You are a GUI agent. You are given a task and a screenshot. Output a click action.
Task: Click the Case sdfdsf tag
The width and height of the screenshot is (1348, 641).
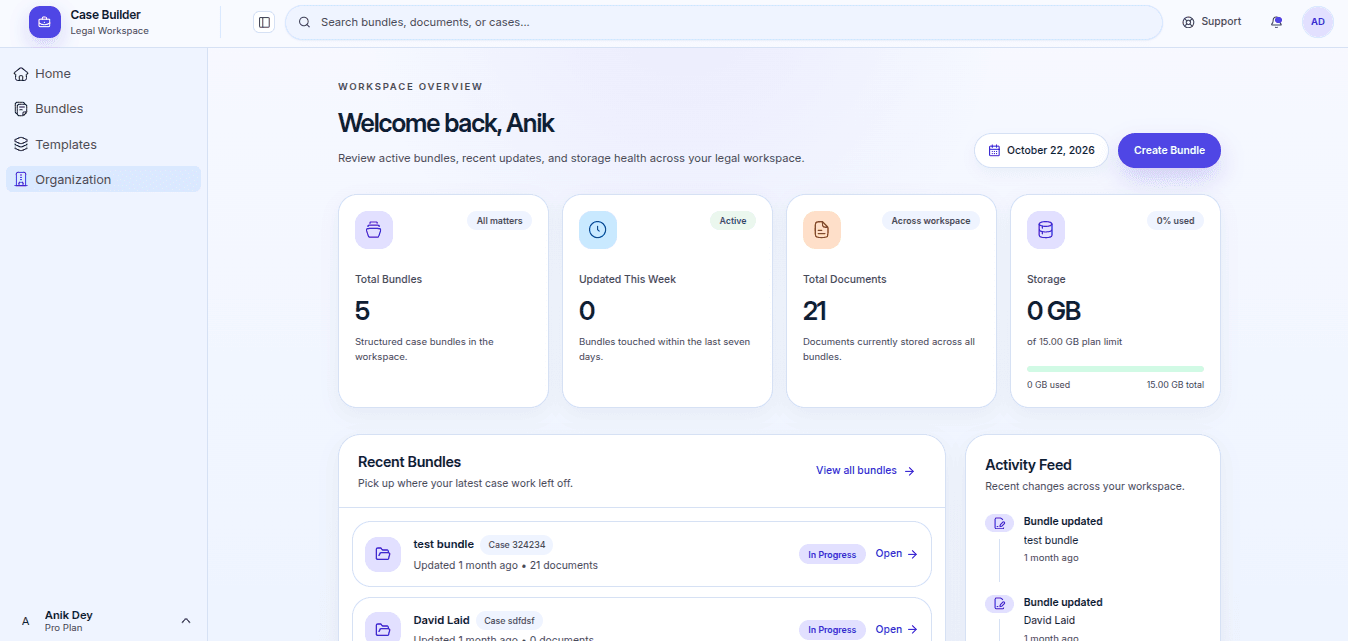[509, 621]
